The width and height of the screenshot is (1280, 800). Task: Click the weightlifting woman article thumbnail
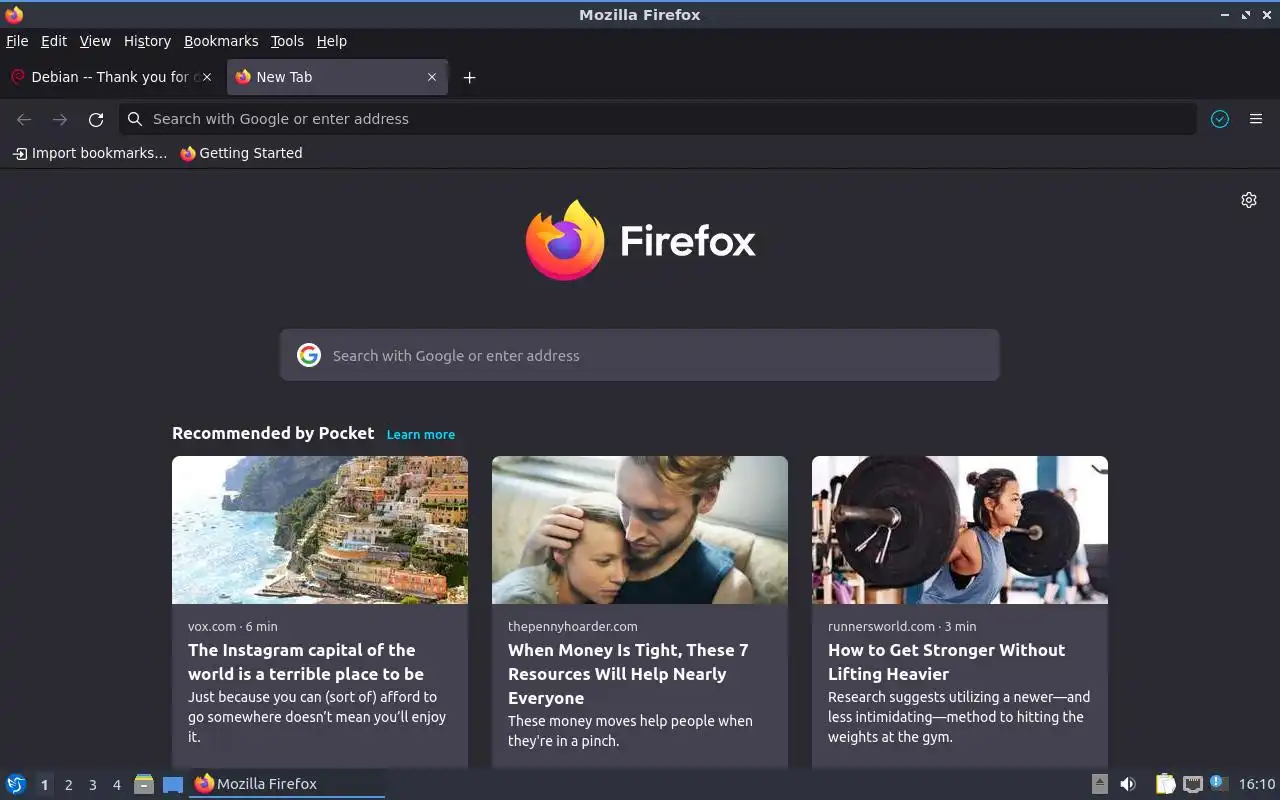(960, 530)
